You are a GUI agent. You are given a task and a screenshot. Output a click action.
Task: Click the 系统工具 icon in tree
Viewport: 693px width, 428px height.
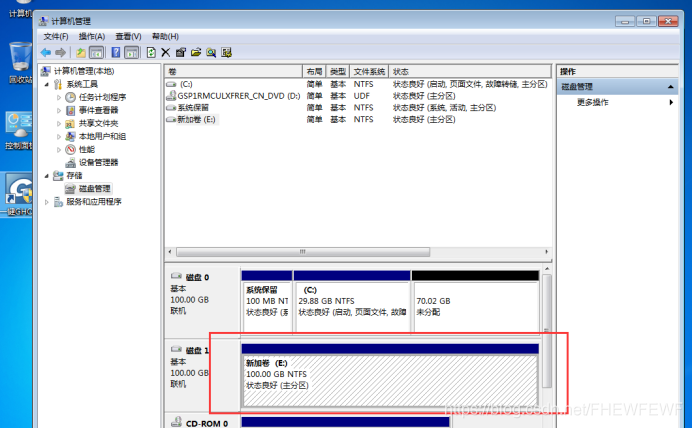(x=58, y=84)
